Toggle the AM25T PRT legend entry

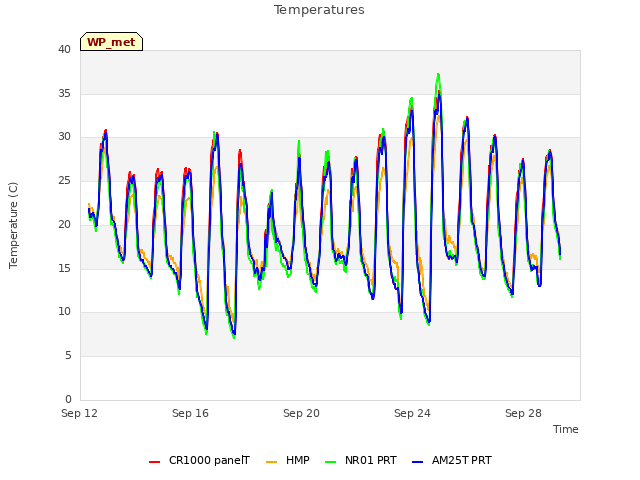click(x=452, y=461)
